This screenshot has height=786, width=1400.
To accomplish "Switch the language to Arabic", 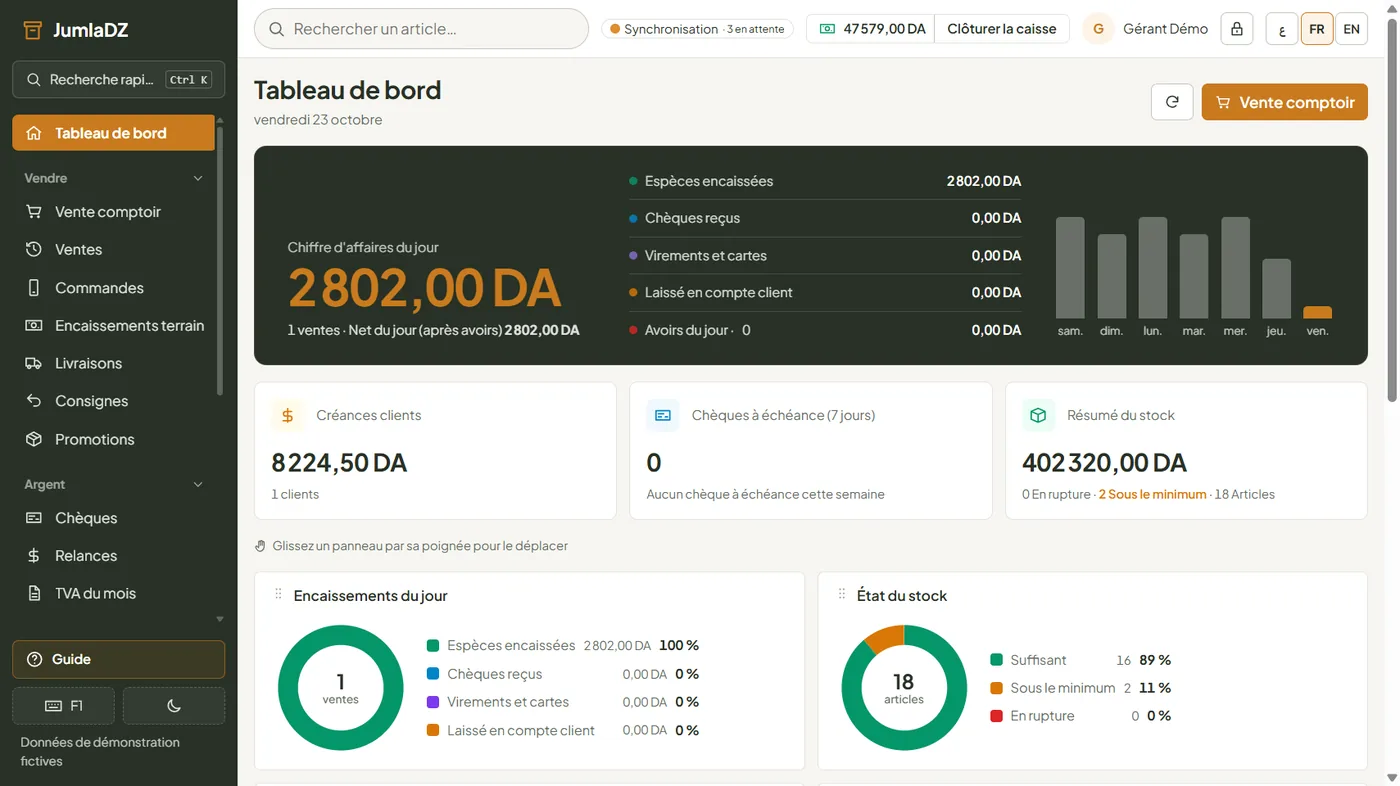I will (1282, 29).
